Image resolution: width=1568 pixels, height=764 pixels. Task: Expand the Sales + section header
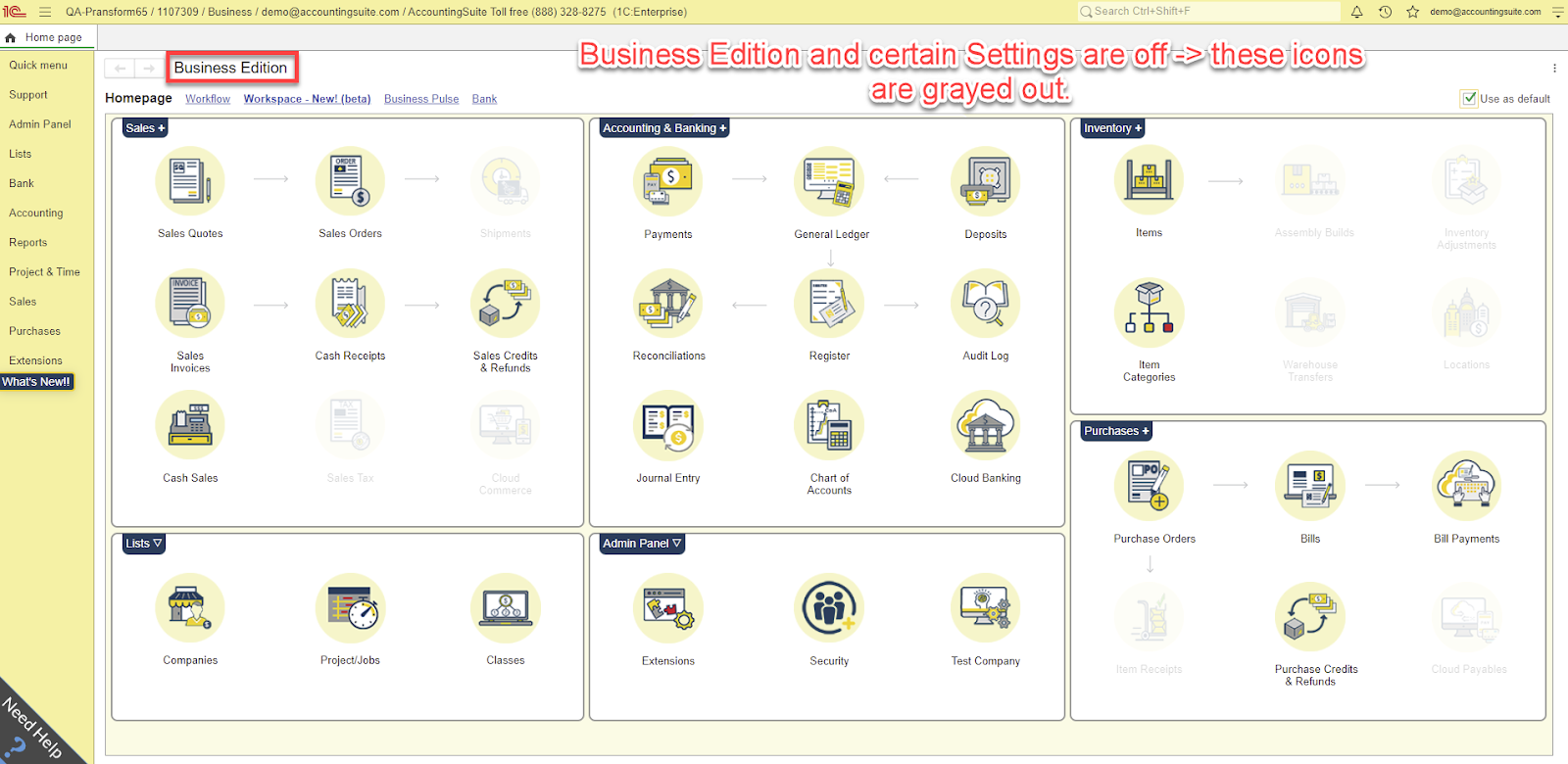click(145, 128)
